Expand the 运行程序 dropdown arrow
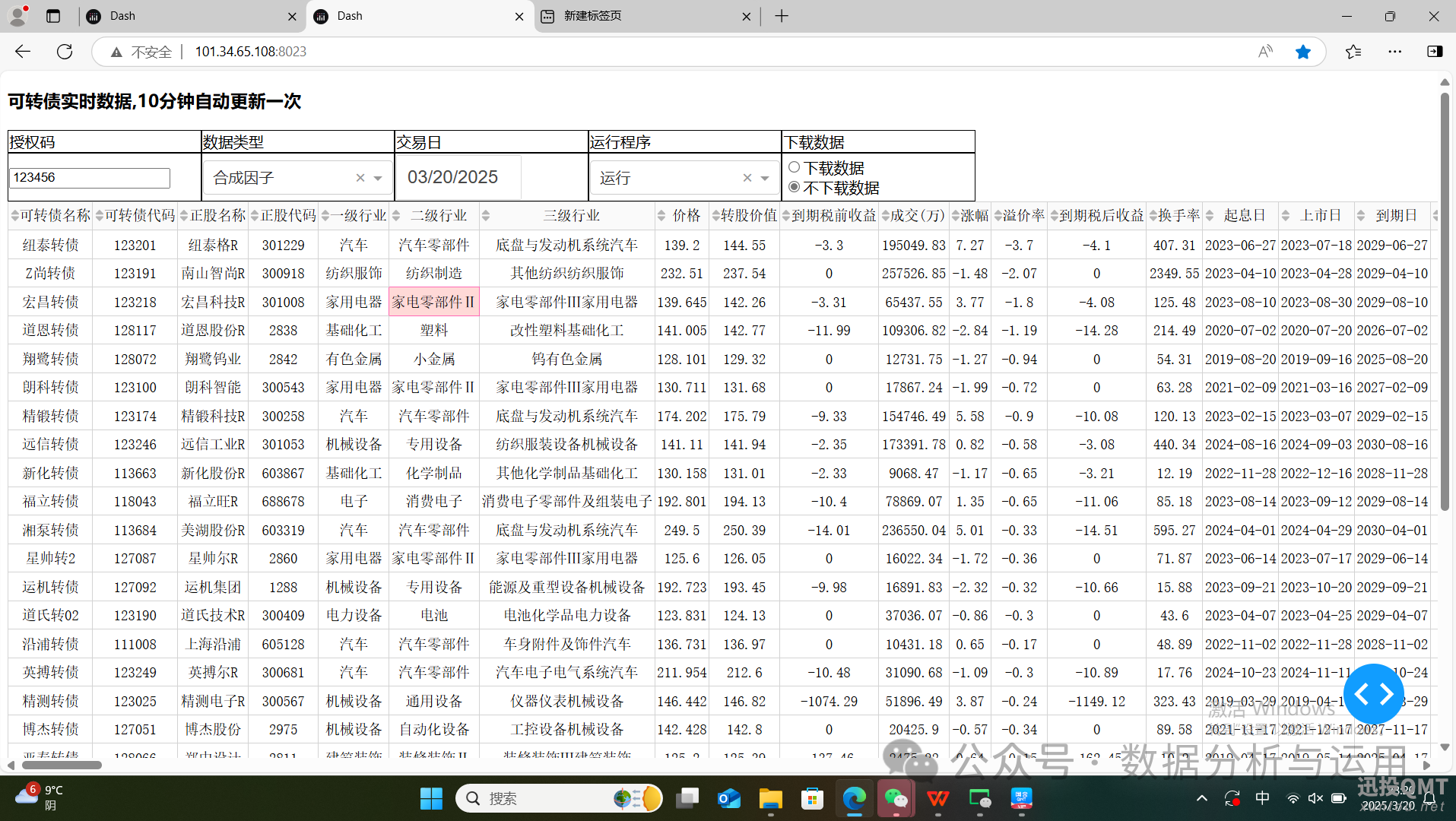This screenshot has width=1456, height=821. click(x=765, y=178)
